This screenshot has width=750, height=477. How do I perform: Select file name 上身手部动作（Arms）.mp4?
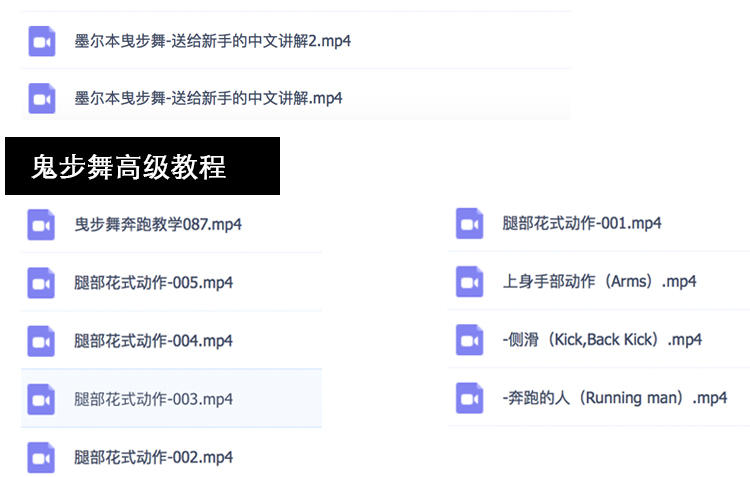click(x=599, y=281)
